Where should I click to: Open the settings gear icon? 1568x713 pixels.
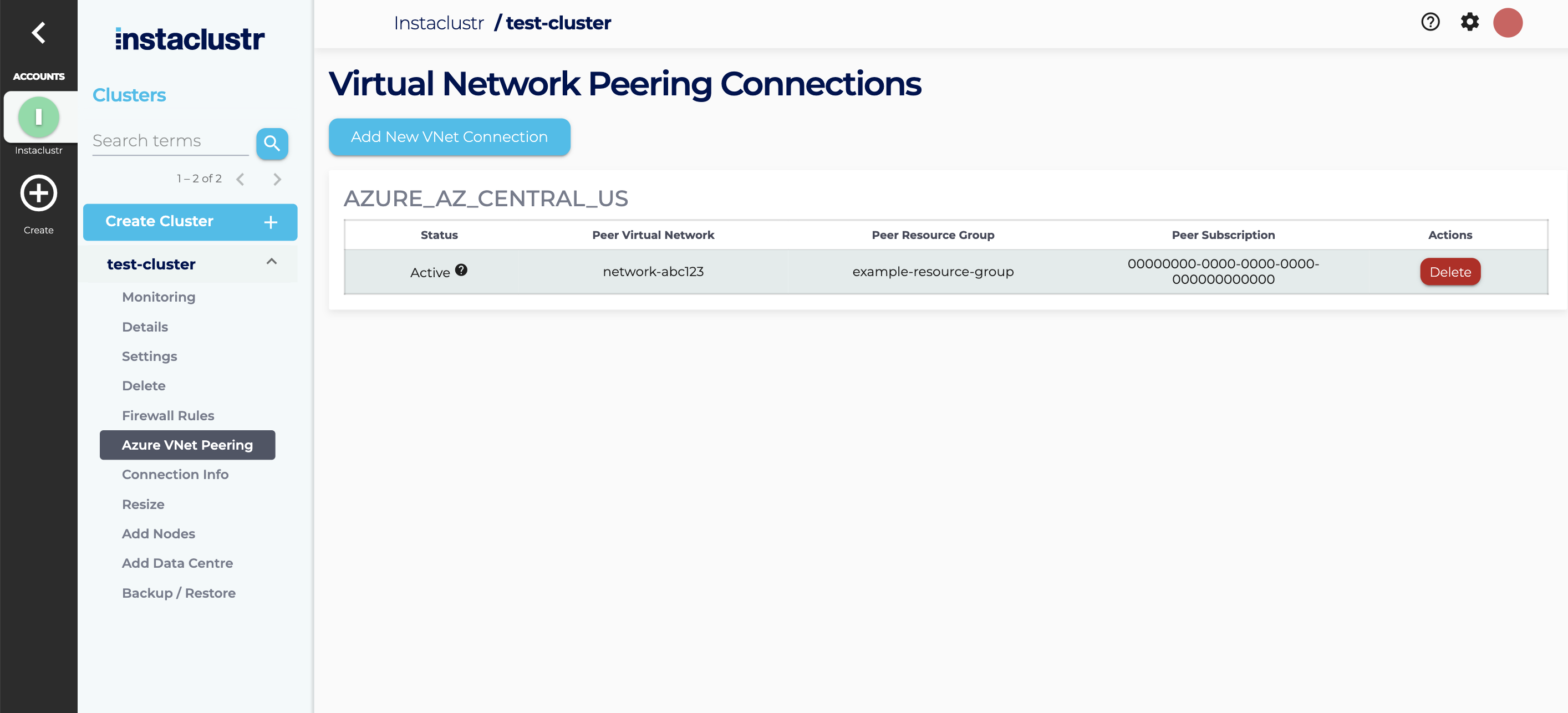click(1469, 23)
